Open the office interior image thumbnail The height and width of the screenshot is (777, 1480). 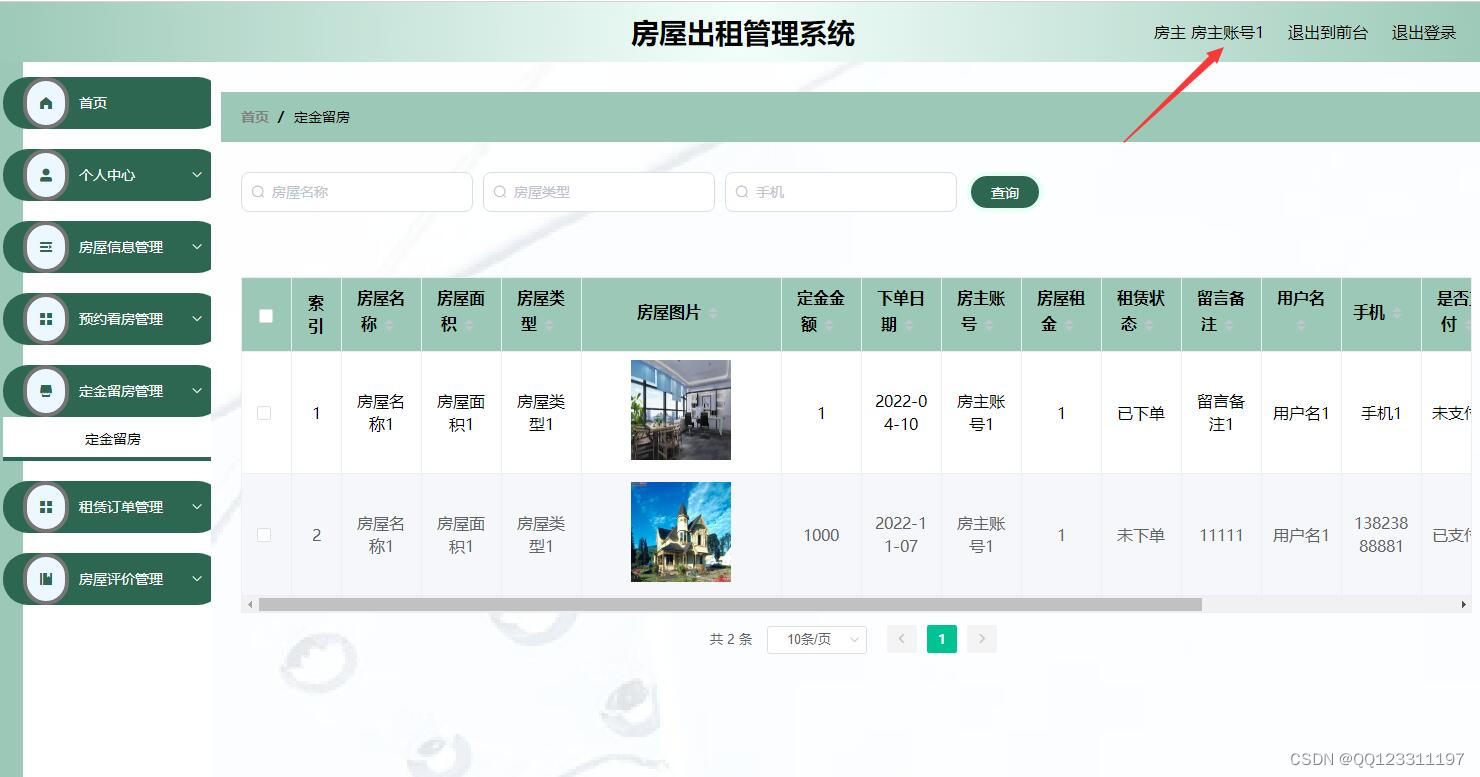pos(681,410)
